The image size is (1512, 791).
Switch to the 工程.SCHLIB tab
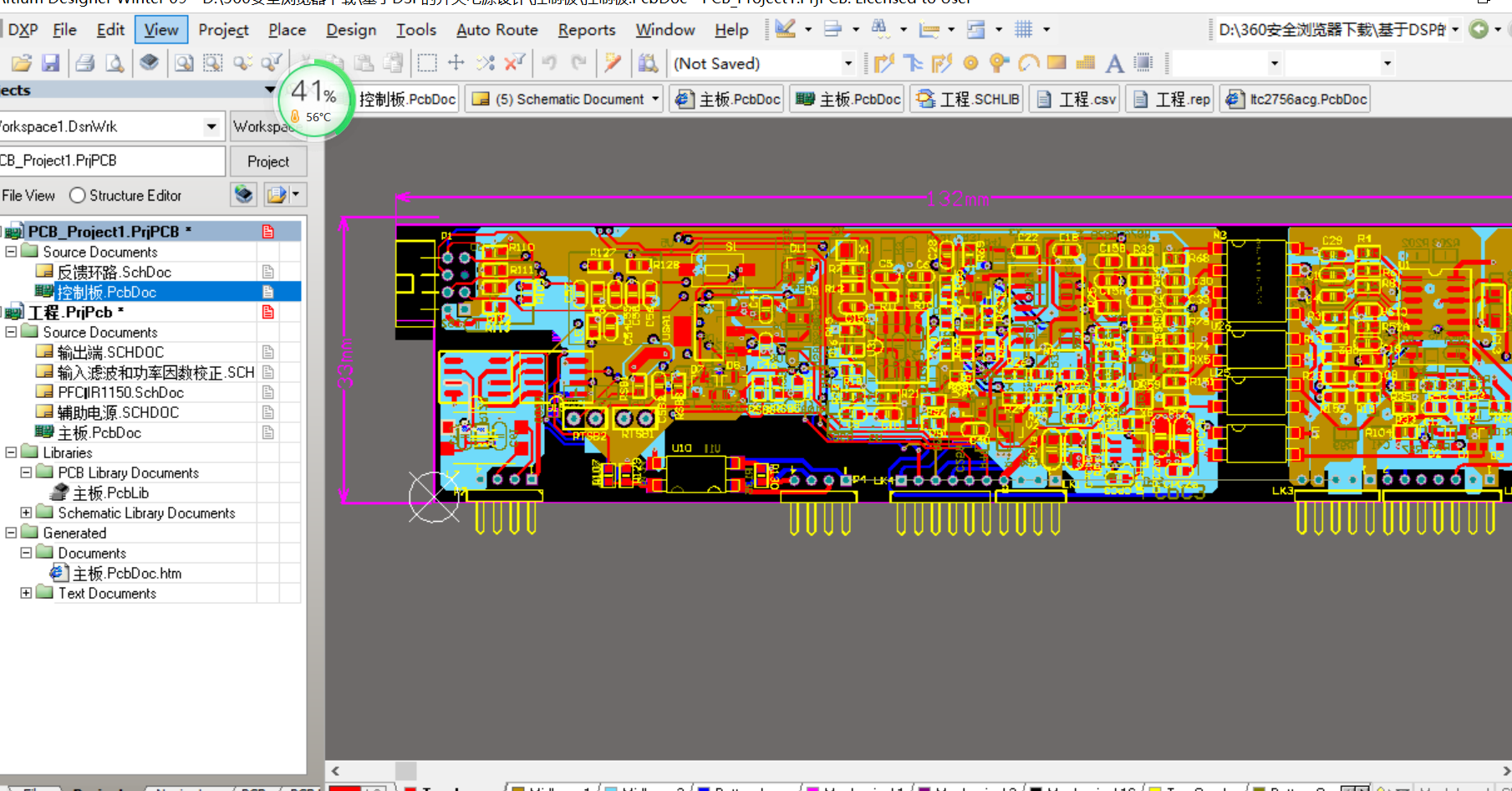click(967, 99)
